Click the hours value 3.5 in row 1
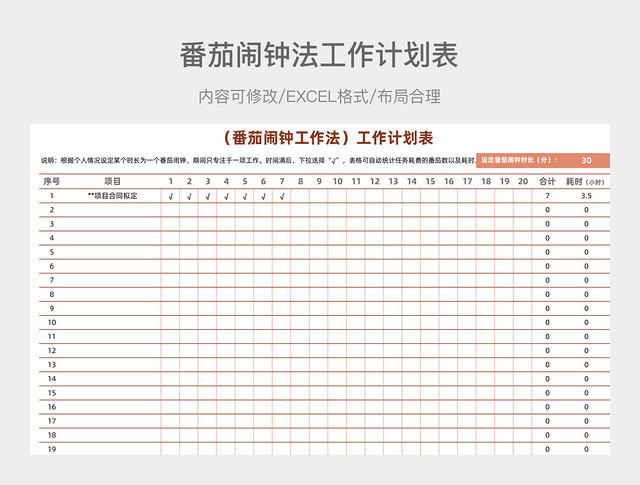Screen dimensions: 640x485 [587, 196]
